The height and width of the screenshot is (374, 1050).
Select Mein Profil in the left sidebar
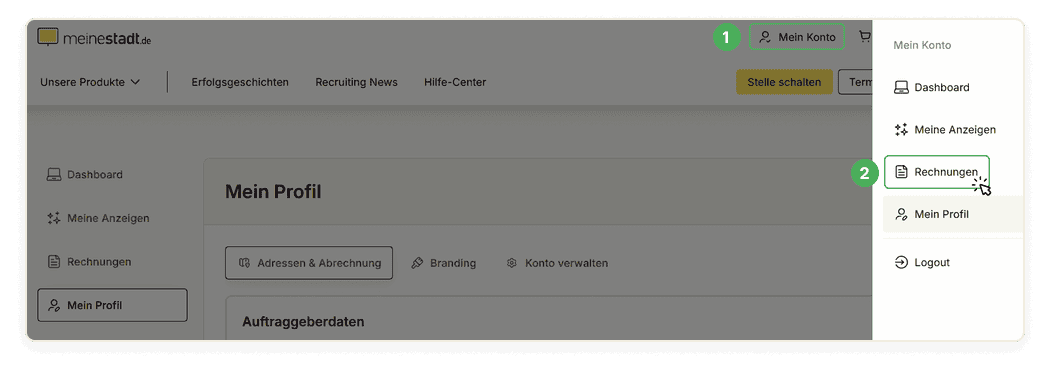(x=112, y=305)
